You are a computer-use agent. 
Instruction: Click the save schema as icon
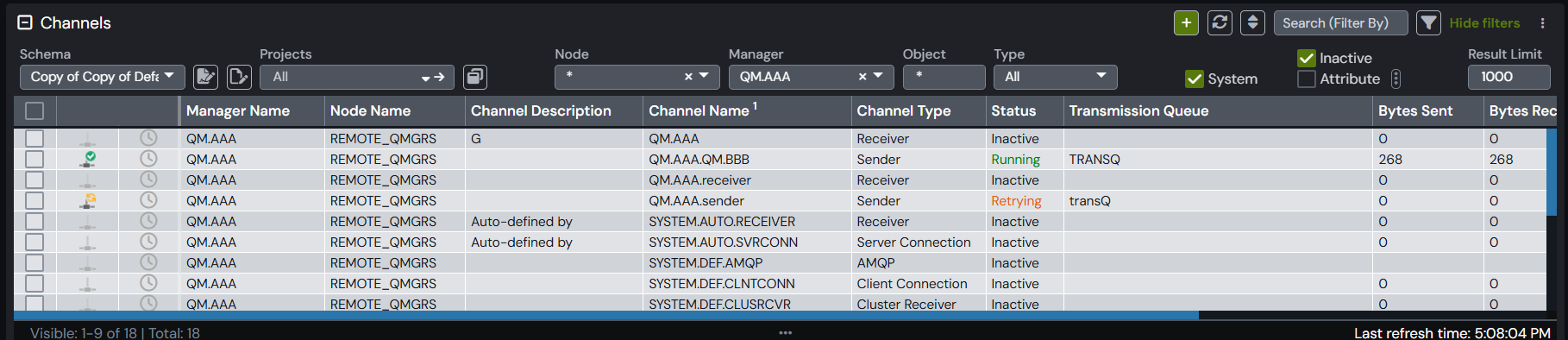point(239,77)
